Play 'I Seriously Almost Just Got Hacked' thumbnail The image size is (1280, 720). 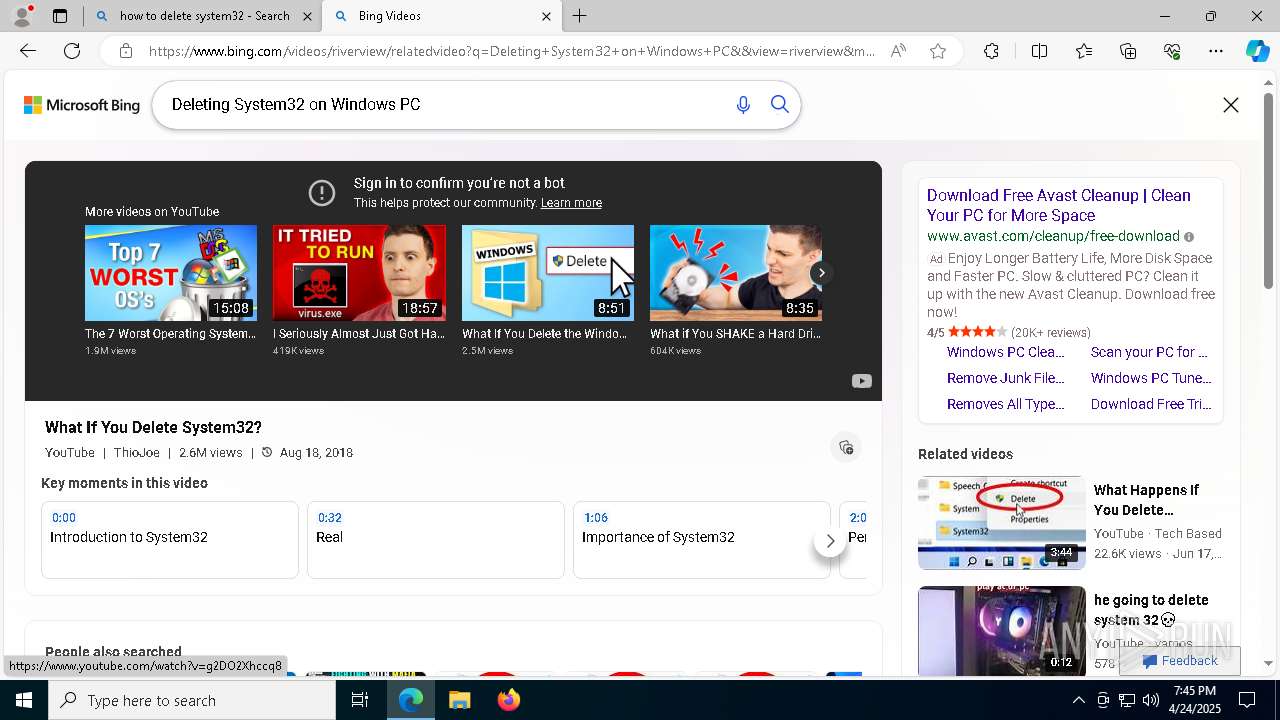359,273
